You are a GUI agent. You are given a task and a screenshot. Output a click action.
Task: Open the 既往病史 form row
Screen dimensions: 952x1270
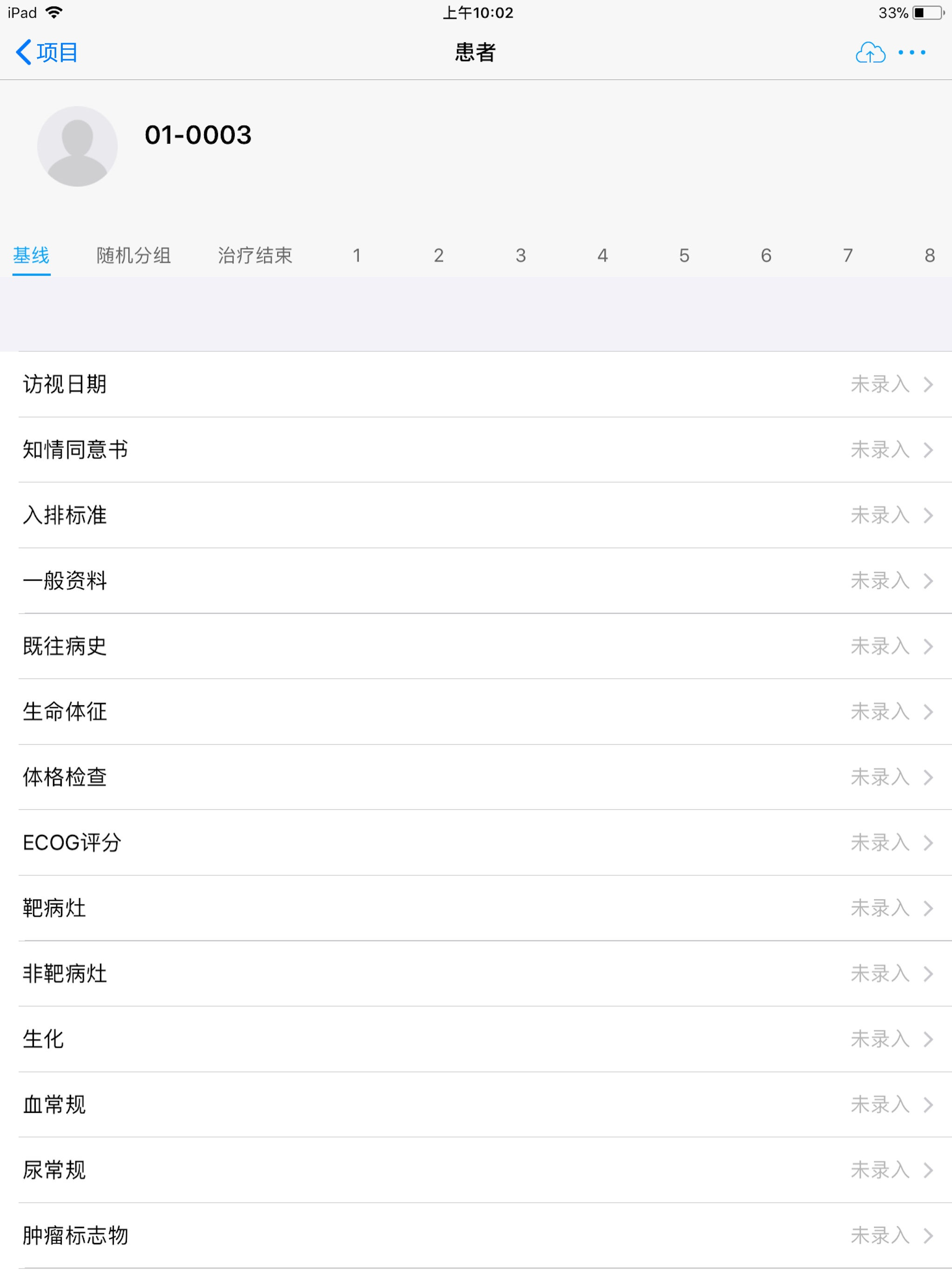(476, 646)
